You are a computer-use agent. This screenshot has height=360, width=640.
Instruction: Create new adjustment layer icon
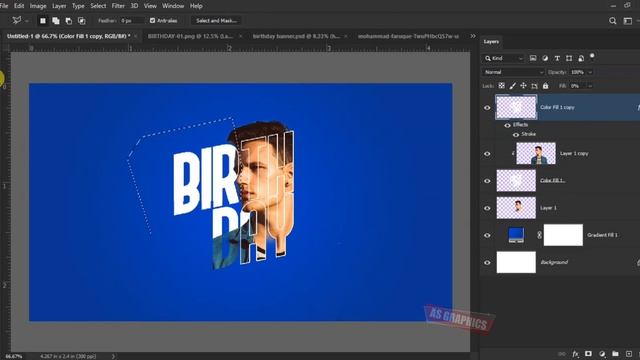[x=602, y=354]
